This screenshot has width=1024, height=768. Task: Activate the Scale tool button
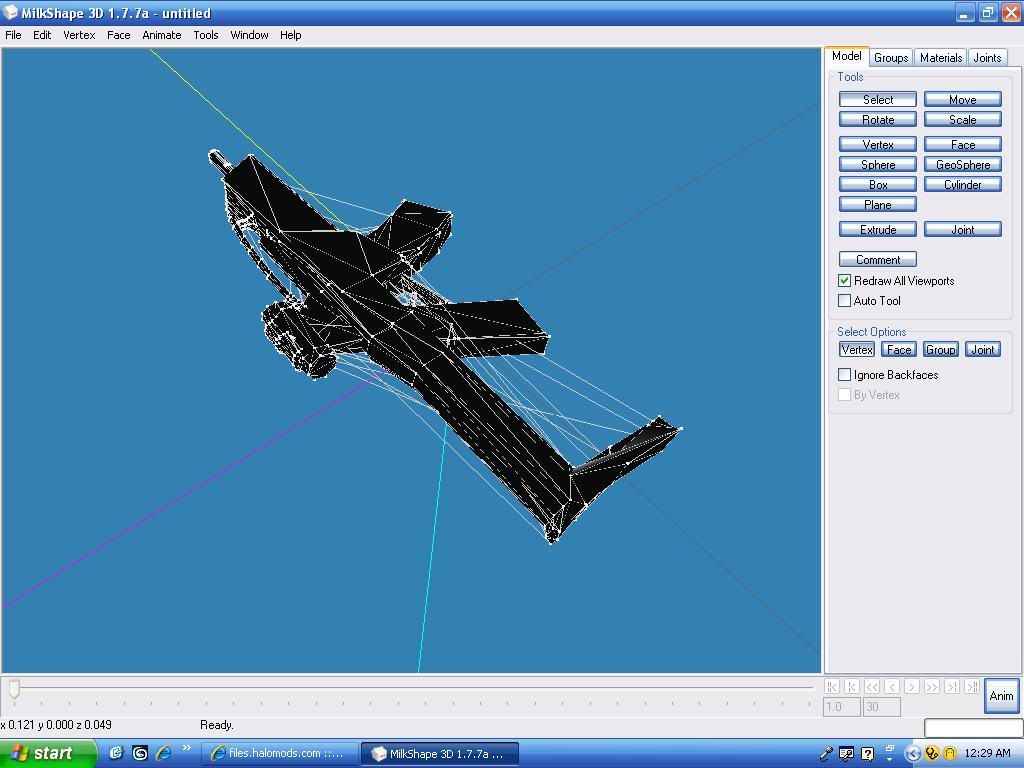coord(963,120)
